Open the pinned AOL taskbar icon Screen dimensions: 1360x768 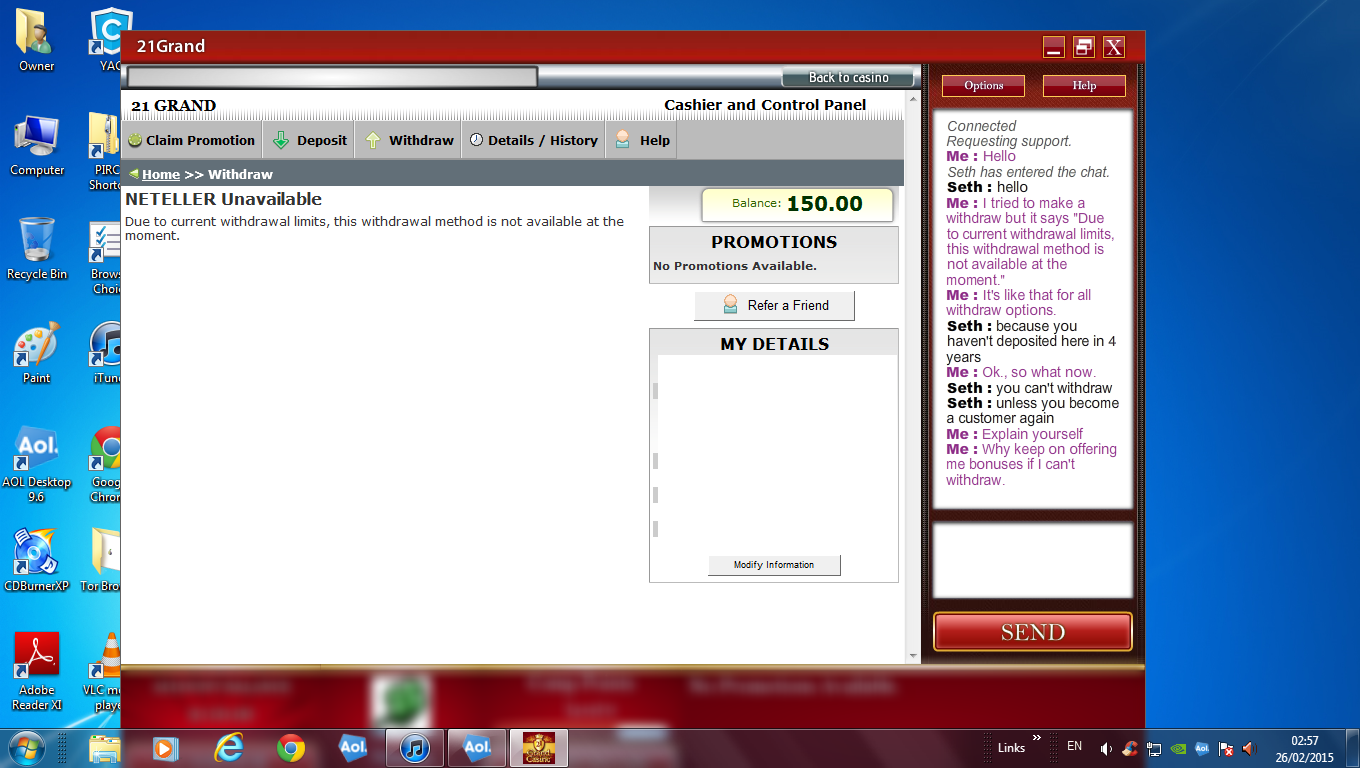pos(353,748)
